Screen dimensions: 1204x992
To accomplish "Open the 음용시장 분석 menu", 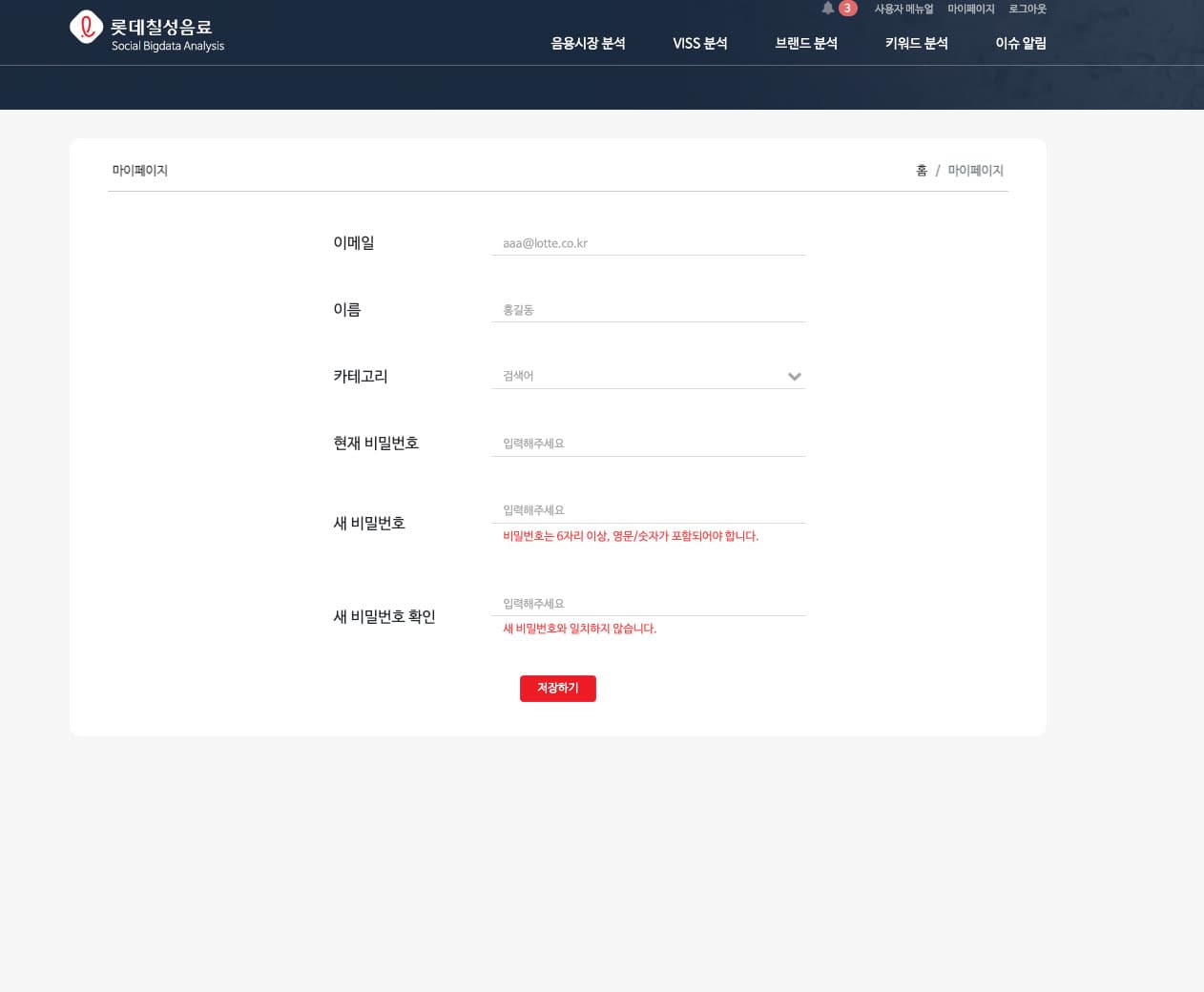I will pyautogui.click(x=588, y=44).
